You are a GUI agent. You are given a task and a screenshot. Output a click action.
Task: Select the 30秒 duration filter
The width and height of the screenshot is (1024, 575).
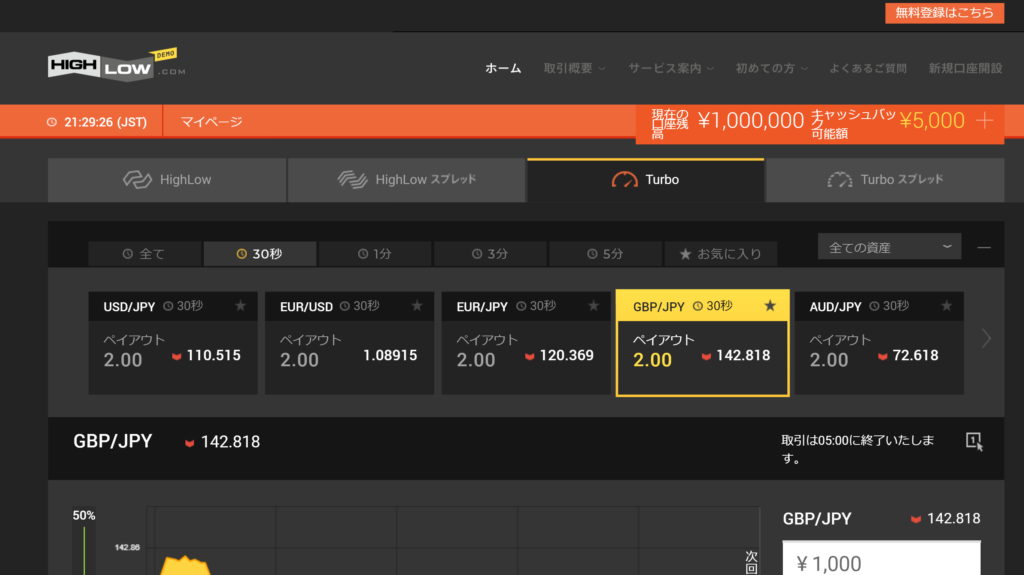tap(260, 254)
